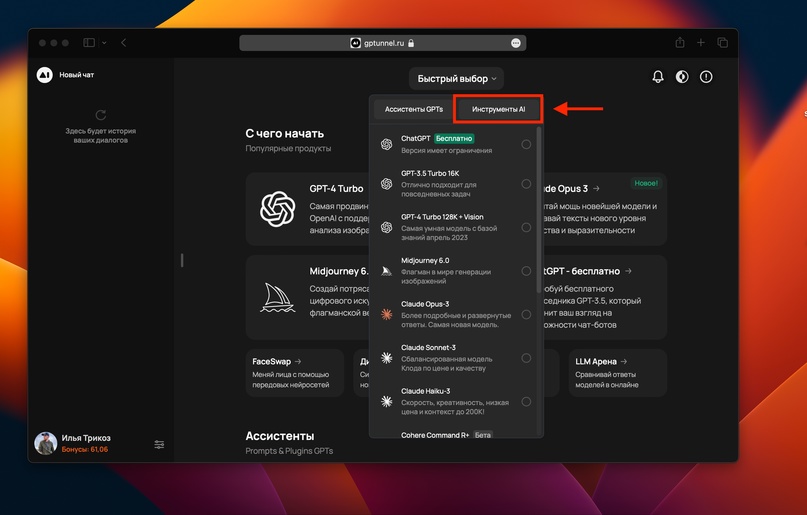The image size is (807, 515).
Task: Open the LLM Арена card
Action: (618, 373)
